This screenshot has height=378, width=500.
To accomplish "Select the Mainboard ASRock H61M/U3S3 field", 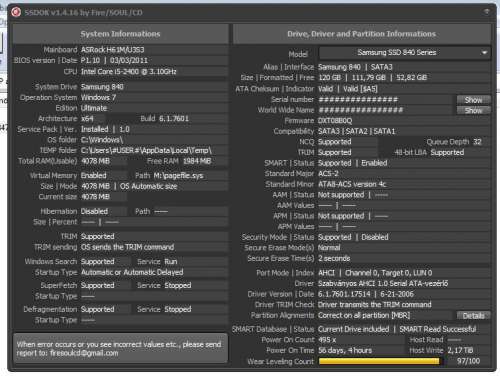I will (x=154, y=50).
